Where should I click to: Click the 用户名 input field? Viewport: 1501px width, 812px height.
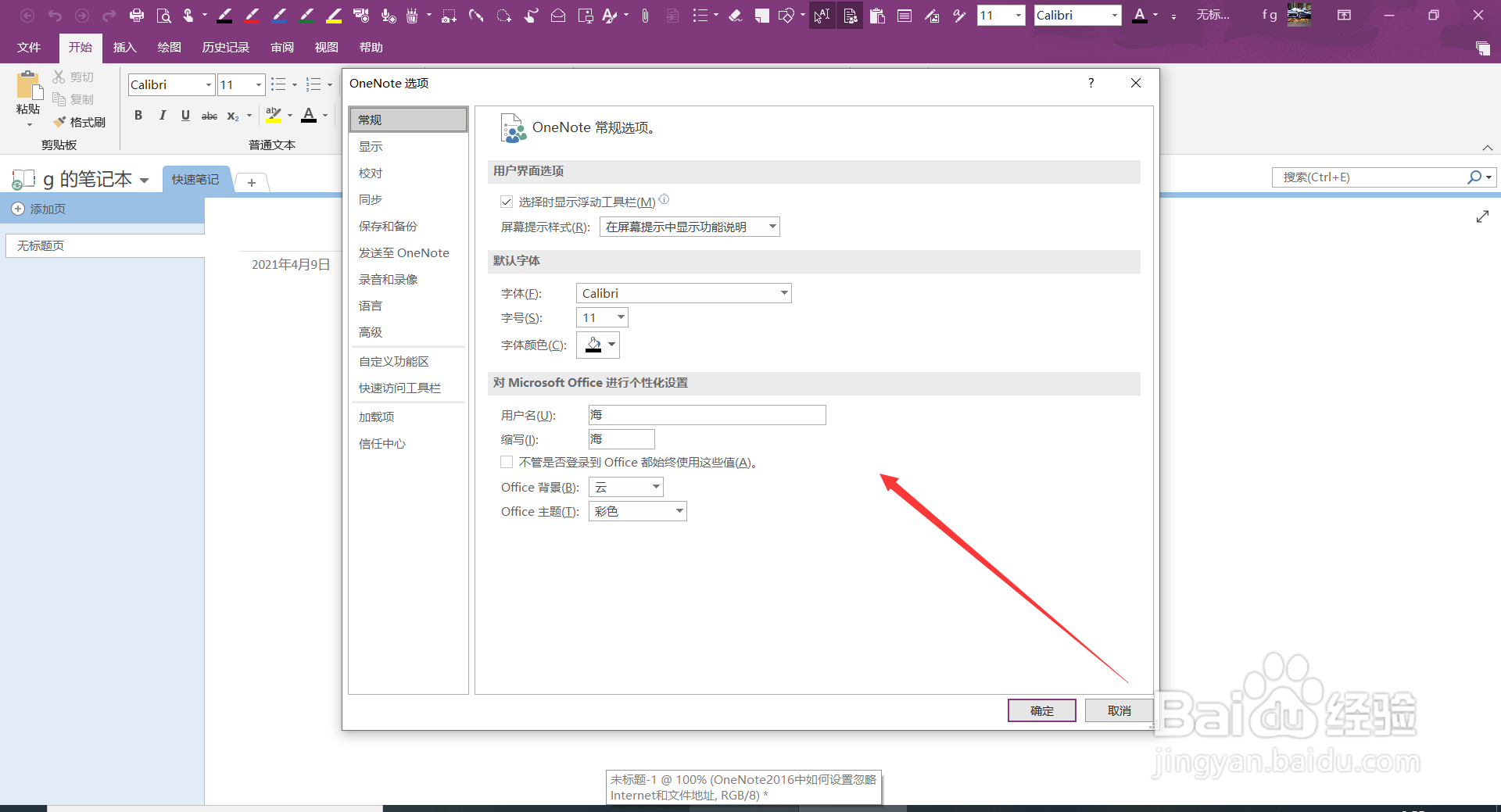coord(708,414)
